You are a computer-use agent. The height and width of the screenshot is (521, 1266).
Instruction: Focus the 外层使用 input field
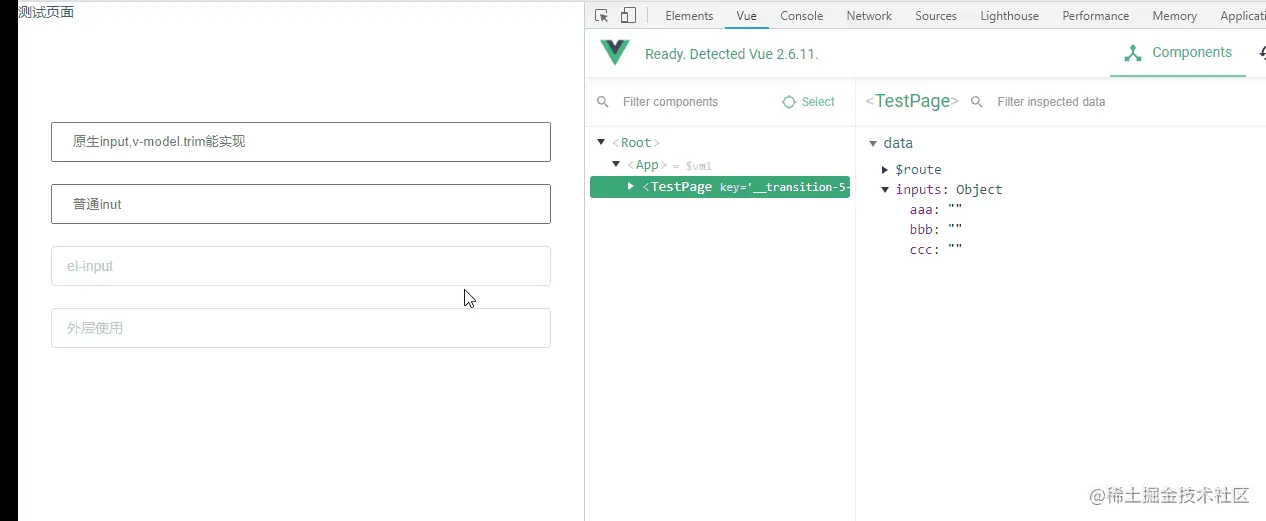click(x=301, y=328)
